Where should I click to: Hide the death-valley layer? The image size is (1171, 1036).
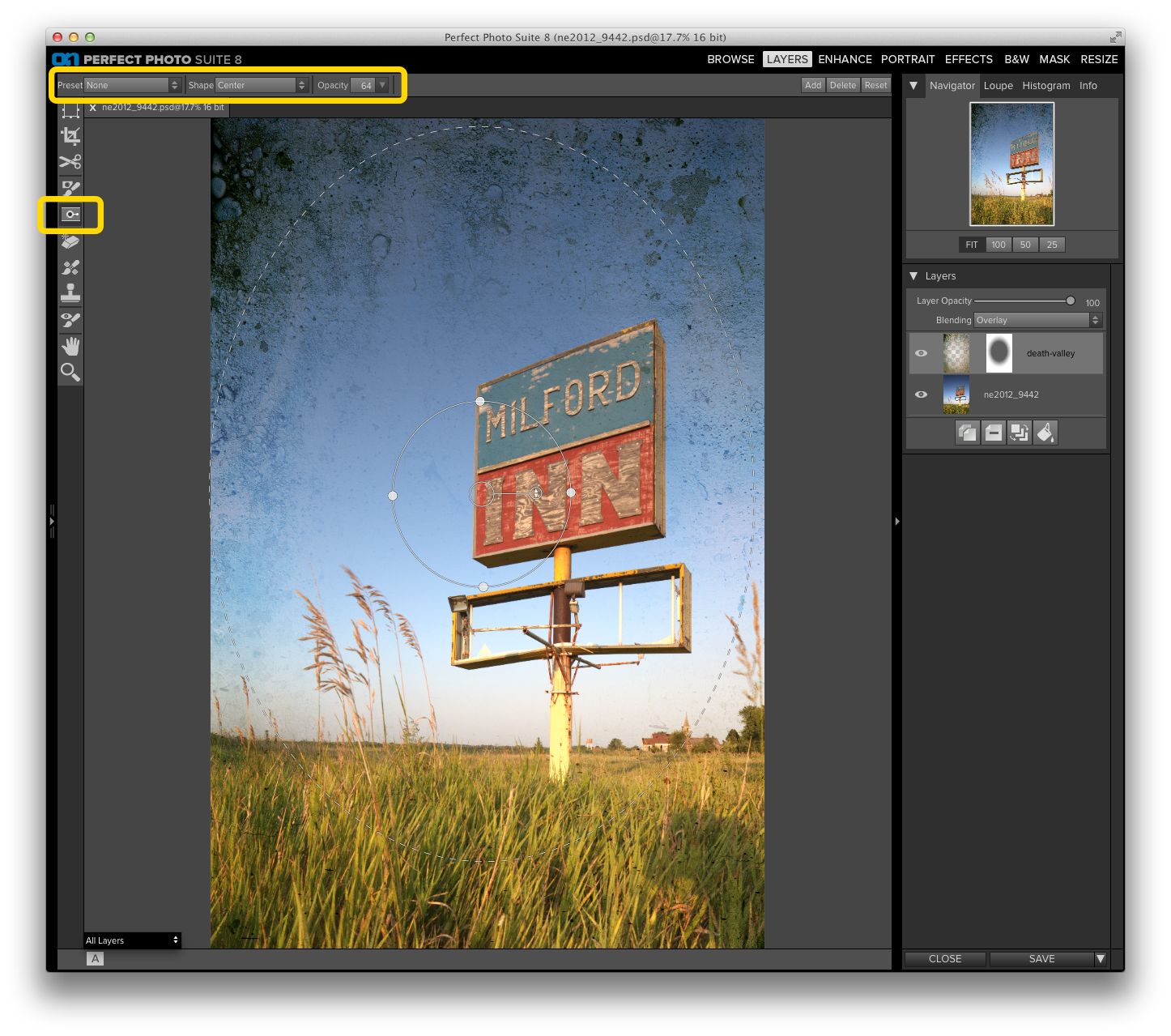922,353
